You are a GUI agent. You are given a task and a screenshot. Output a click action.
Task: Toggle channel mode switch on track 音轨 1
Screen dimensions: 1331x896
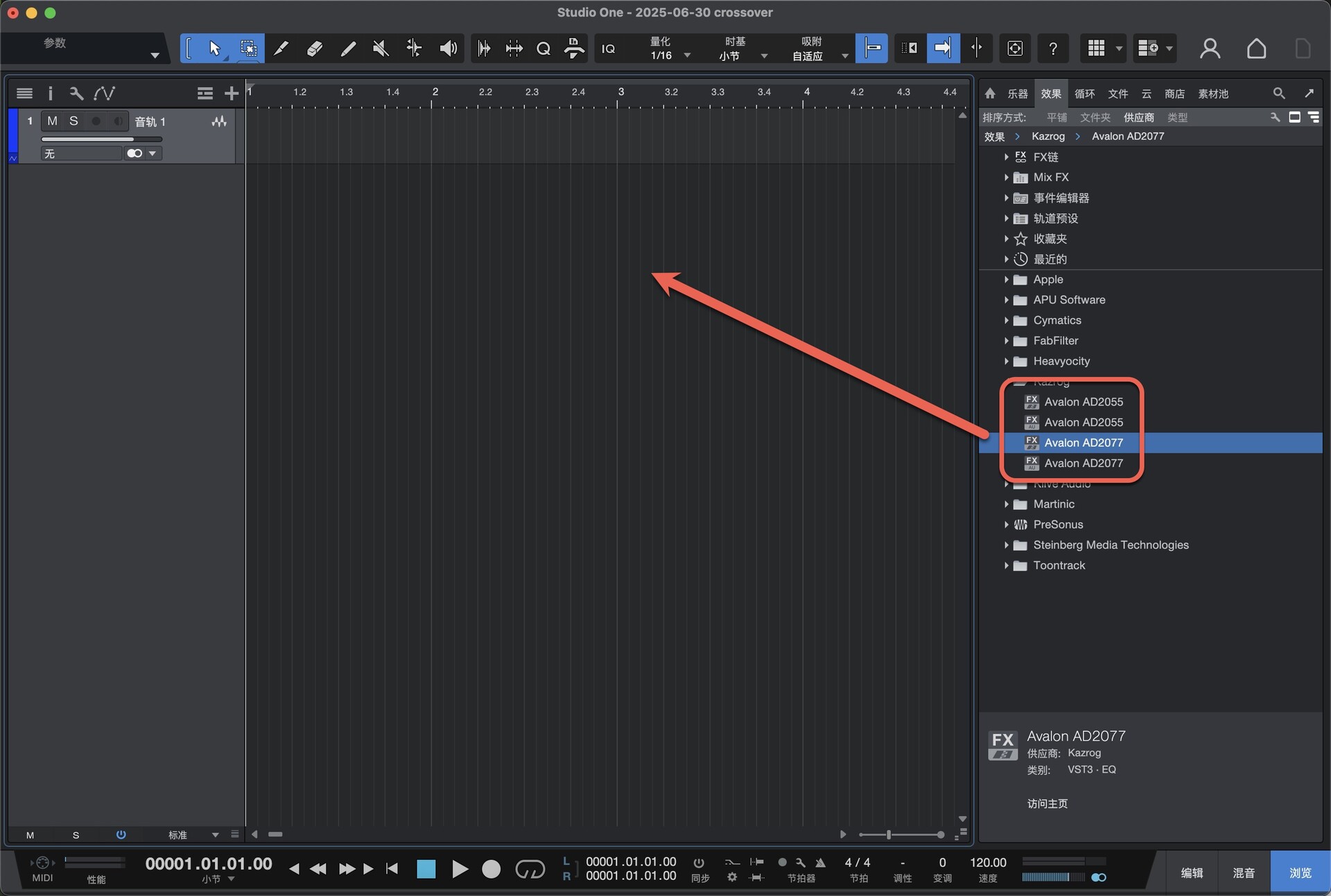(134, 153)
